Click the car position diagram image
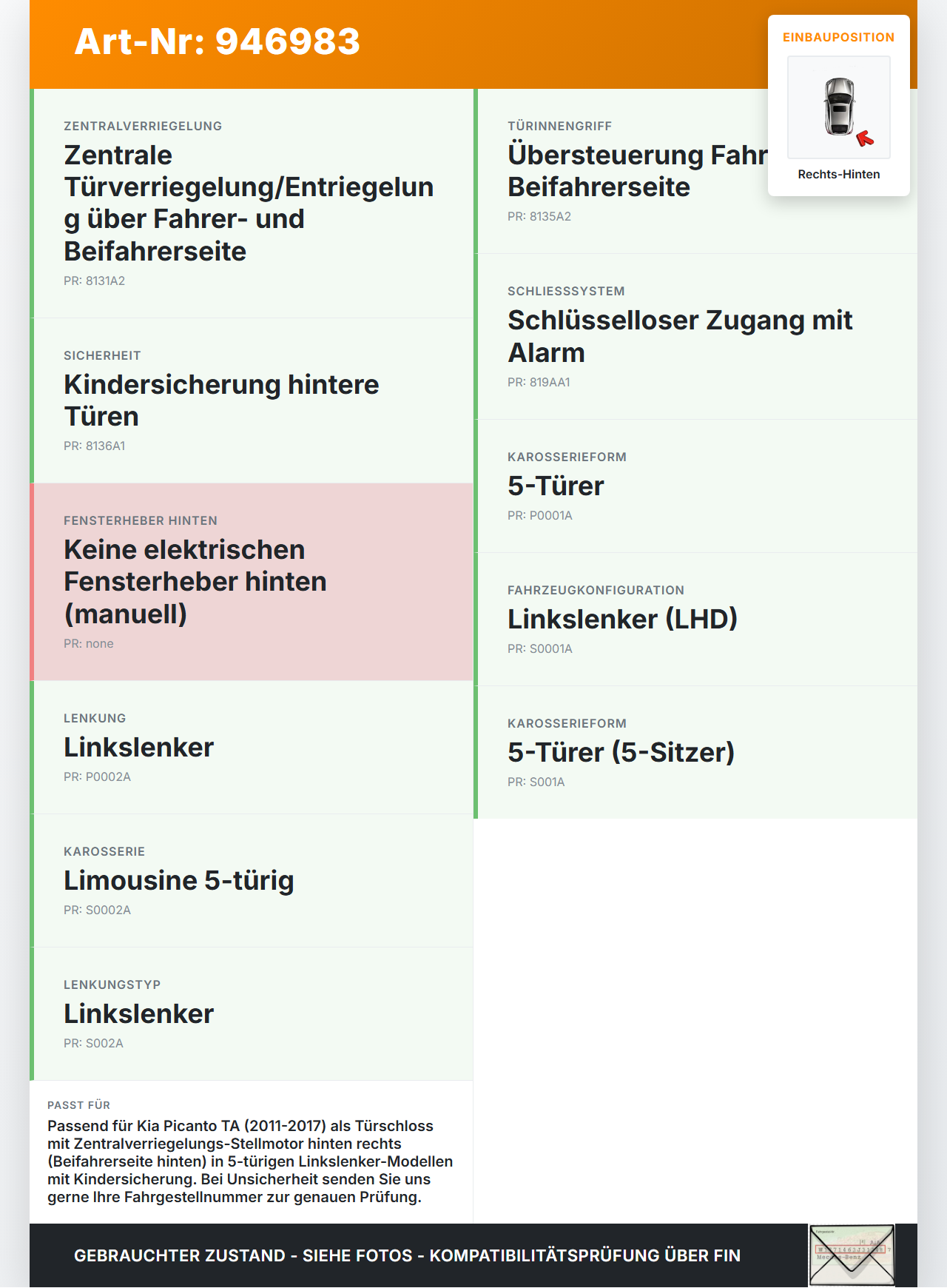This screenshot has height=1288, width=947. [839, 107]
